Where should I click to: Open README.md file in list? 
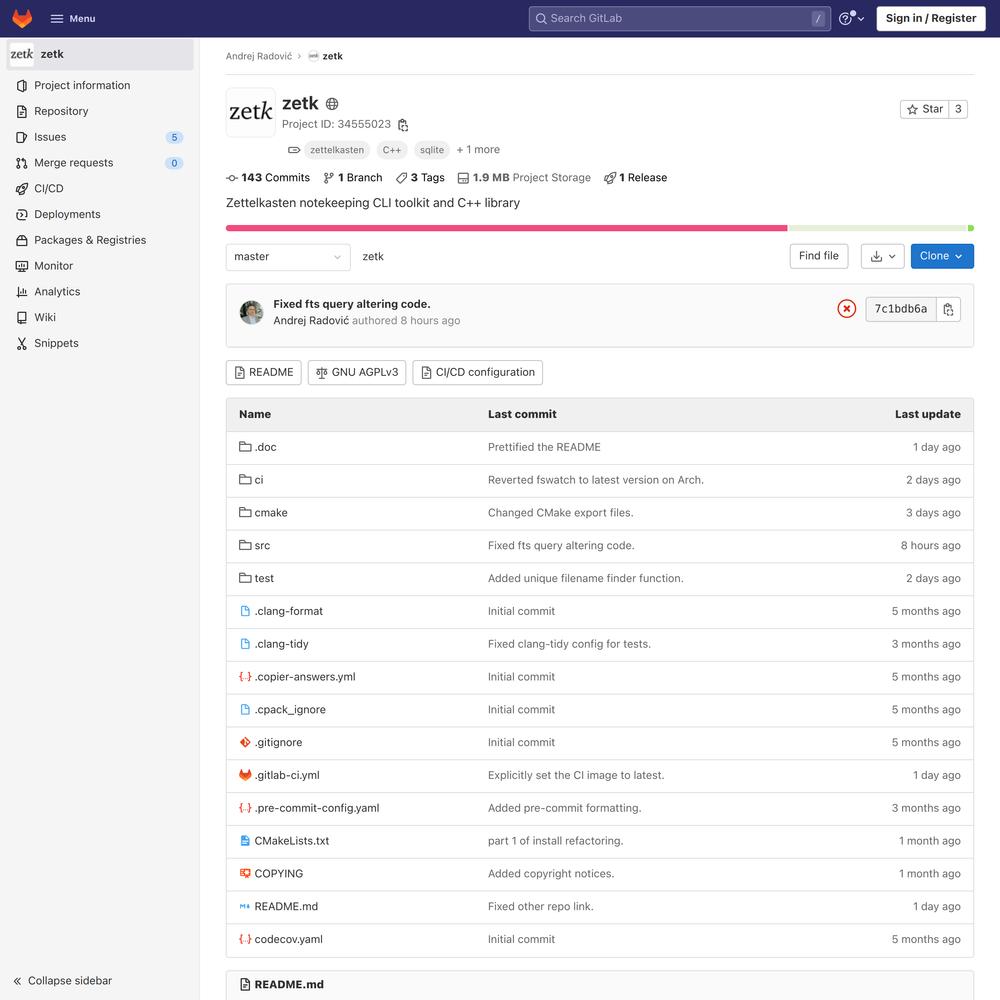(286, 906)
